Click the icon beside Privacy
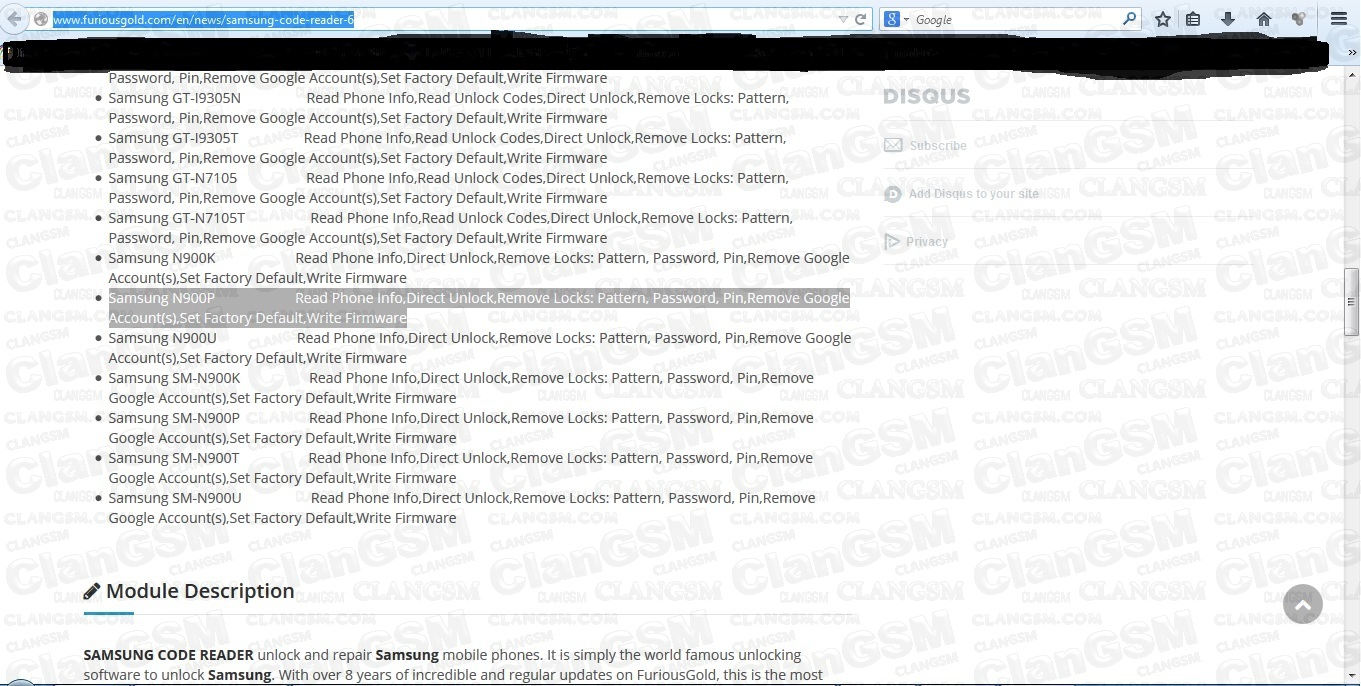The width and height of the screenshot is (1361, 686). click(892, 241)
